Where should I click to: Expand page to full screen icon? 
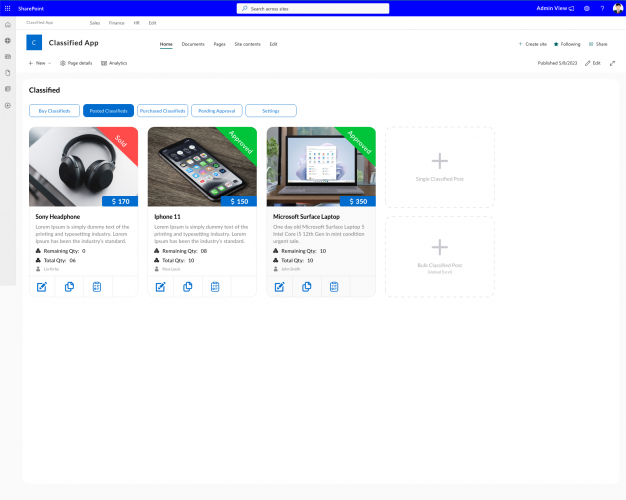(x=612, y=63)
